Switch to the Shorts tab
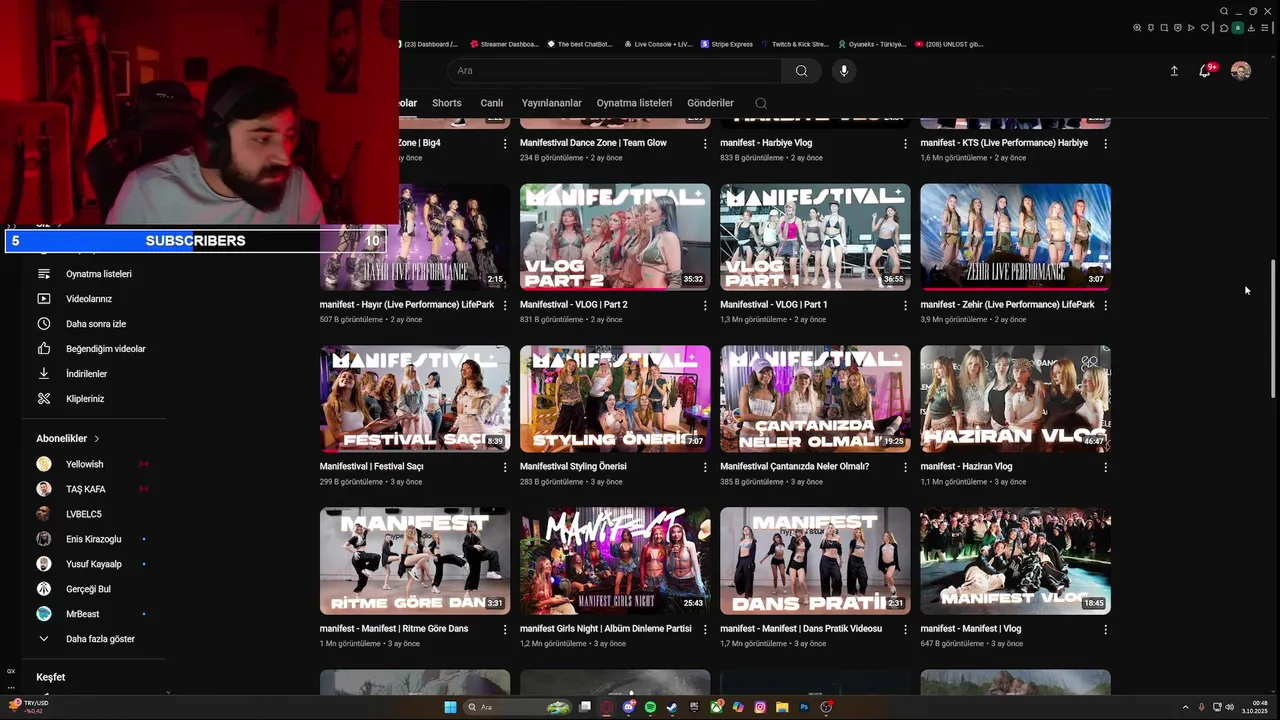1280x720 pixels. pyautogui.click(x=447, y=103)
